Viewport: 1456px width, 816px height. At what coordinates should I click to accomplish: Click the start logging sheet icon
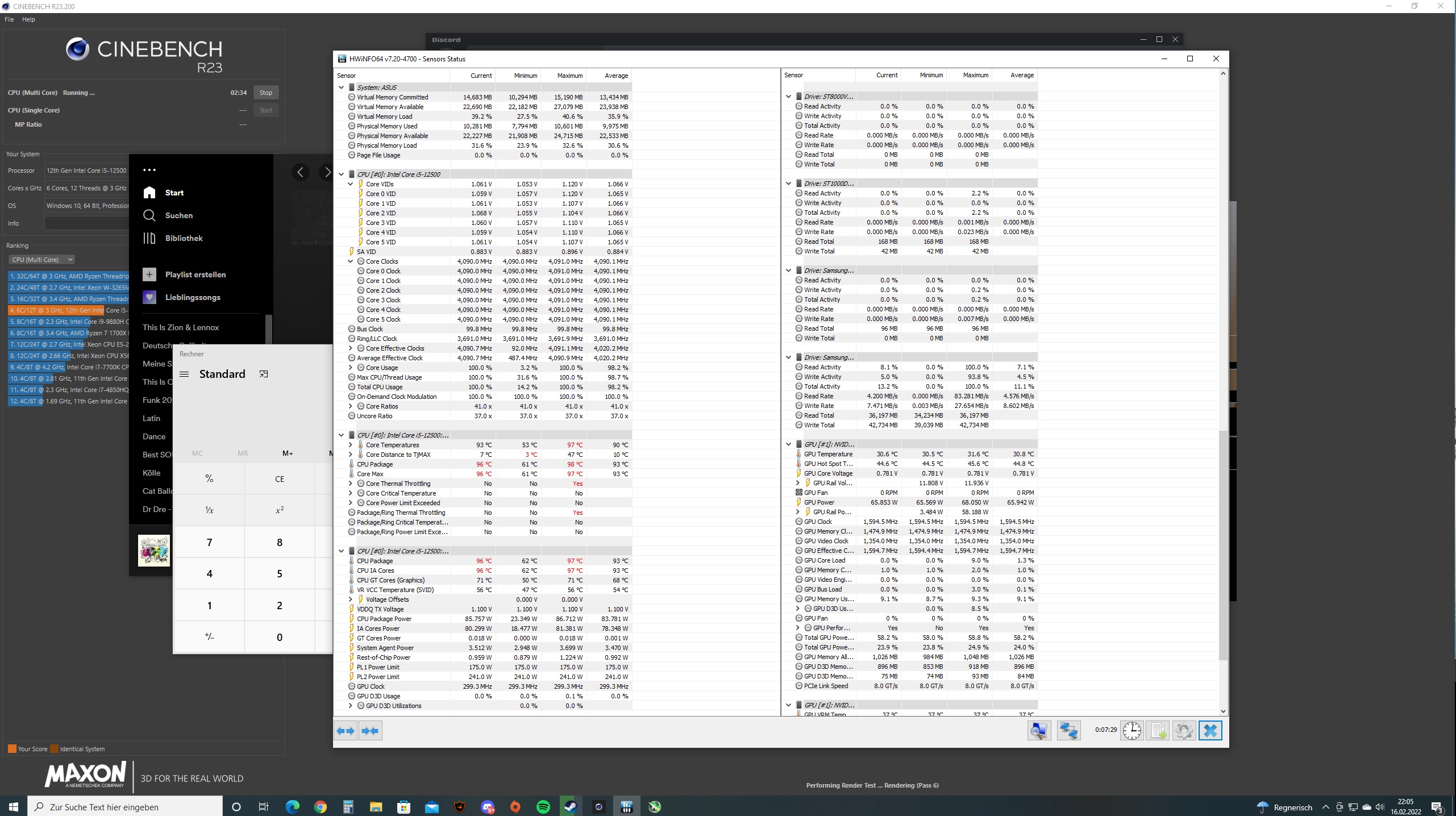pos(1158,731)
